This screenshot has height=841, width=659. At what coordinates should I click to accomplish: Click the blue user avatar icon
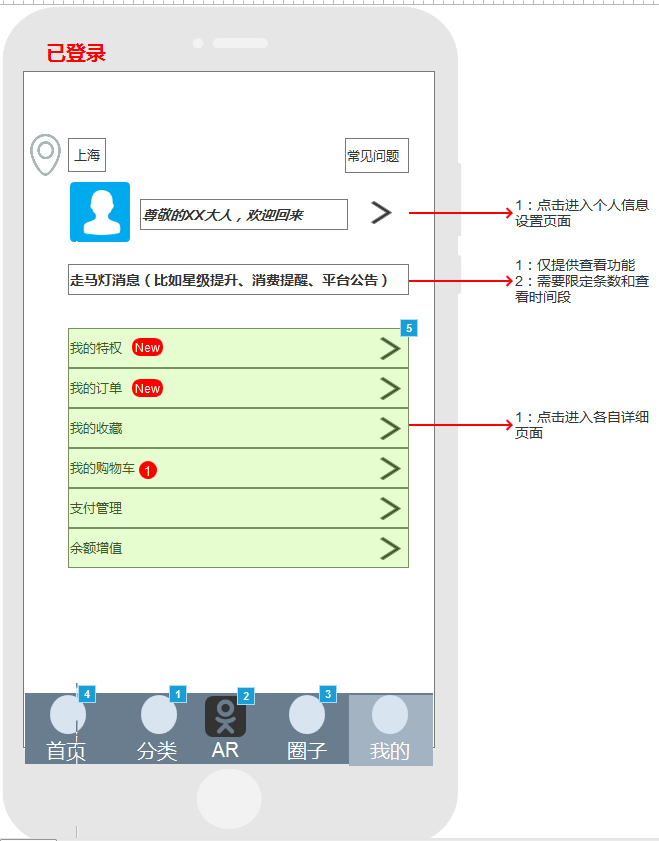coord(99,212)
